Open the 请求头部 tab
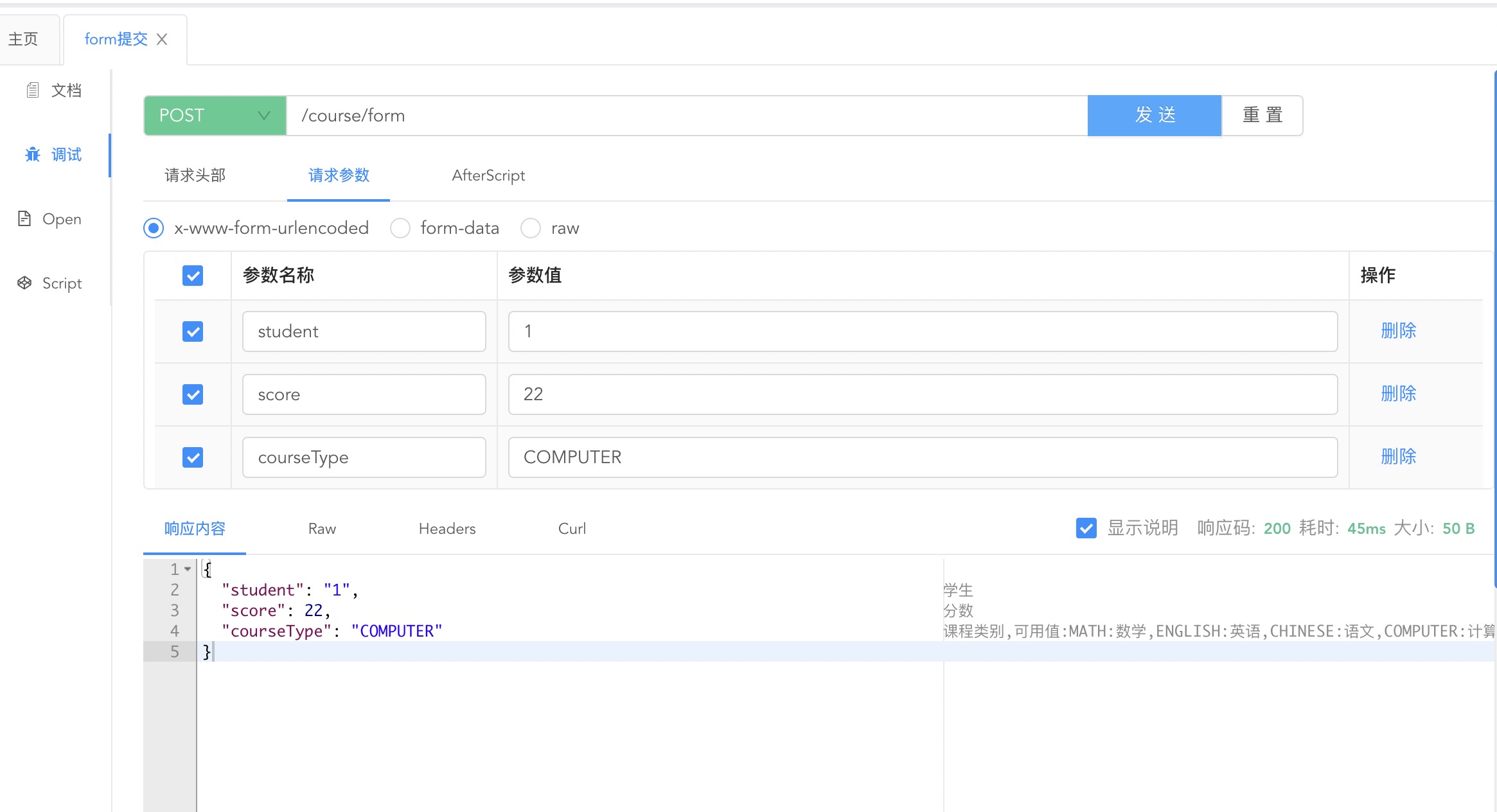Screen dimensions: 1497x812 [x=195, y=175]
